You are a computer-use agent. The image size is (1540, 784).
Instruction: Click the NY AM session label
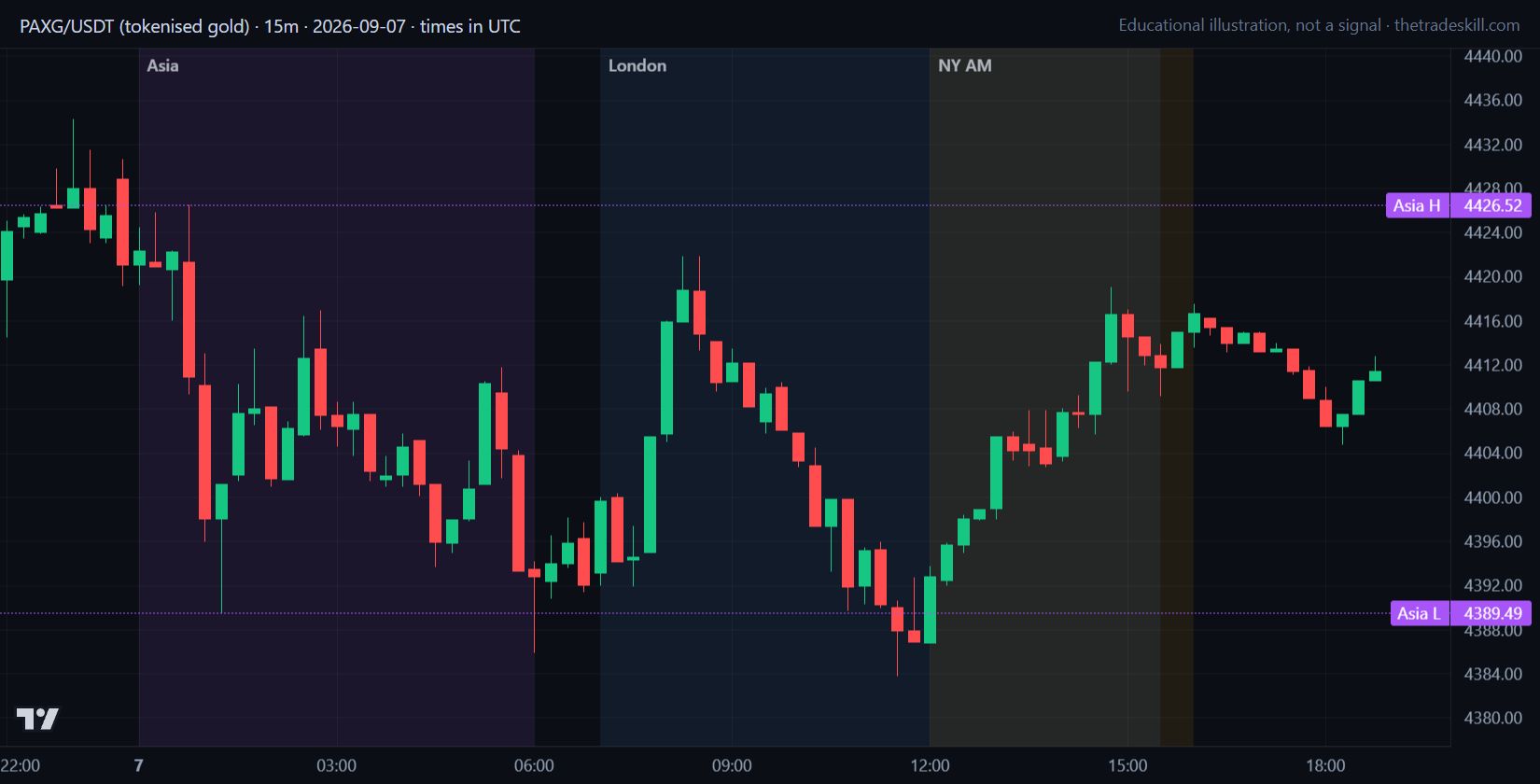965,65
